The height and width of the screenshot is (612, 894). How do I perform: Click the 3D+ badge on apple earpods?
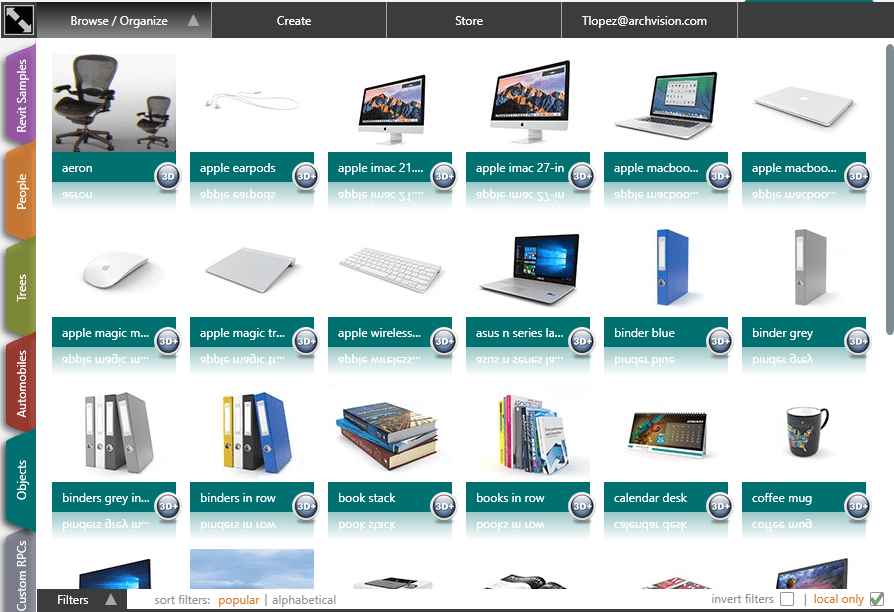click(306, 176)
